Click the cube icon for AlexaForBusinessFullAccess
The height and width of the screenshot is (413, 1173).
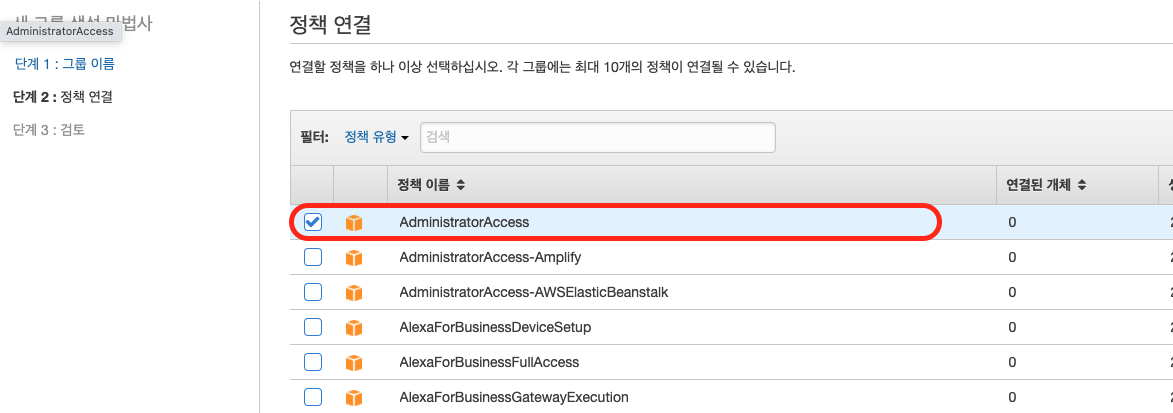pos(354,363)
